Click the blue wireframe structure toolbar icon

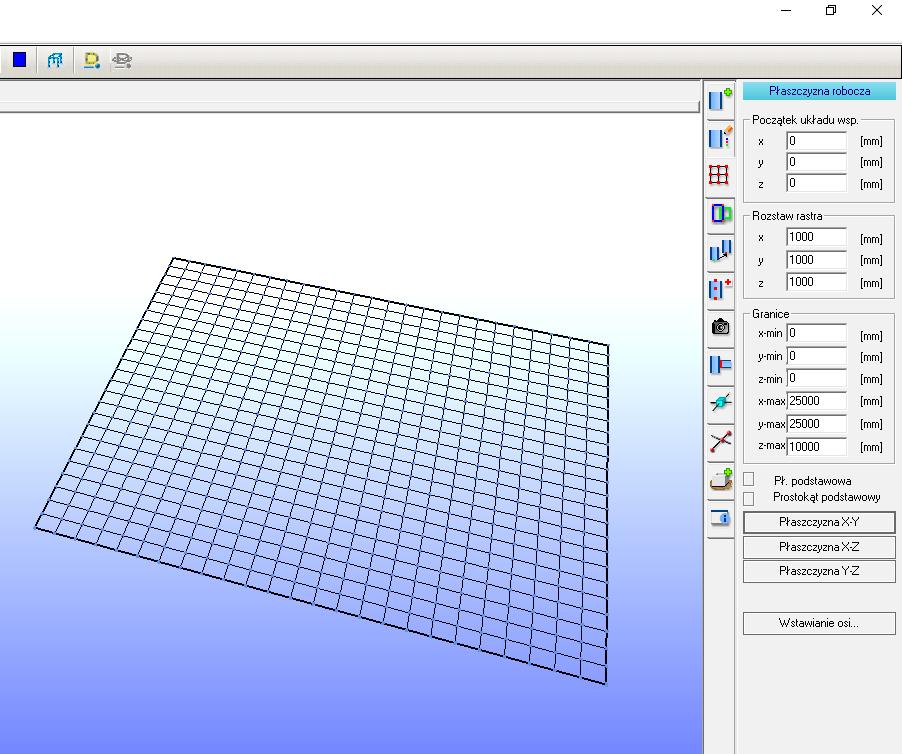coord(55,60)
